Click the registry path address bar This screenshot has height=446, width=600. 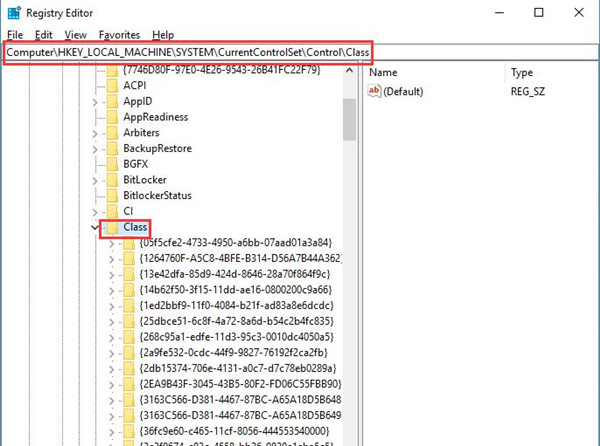300,52
